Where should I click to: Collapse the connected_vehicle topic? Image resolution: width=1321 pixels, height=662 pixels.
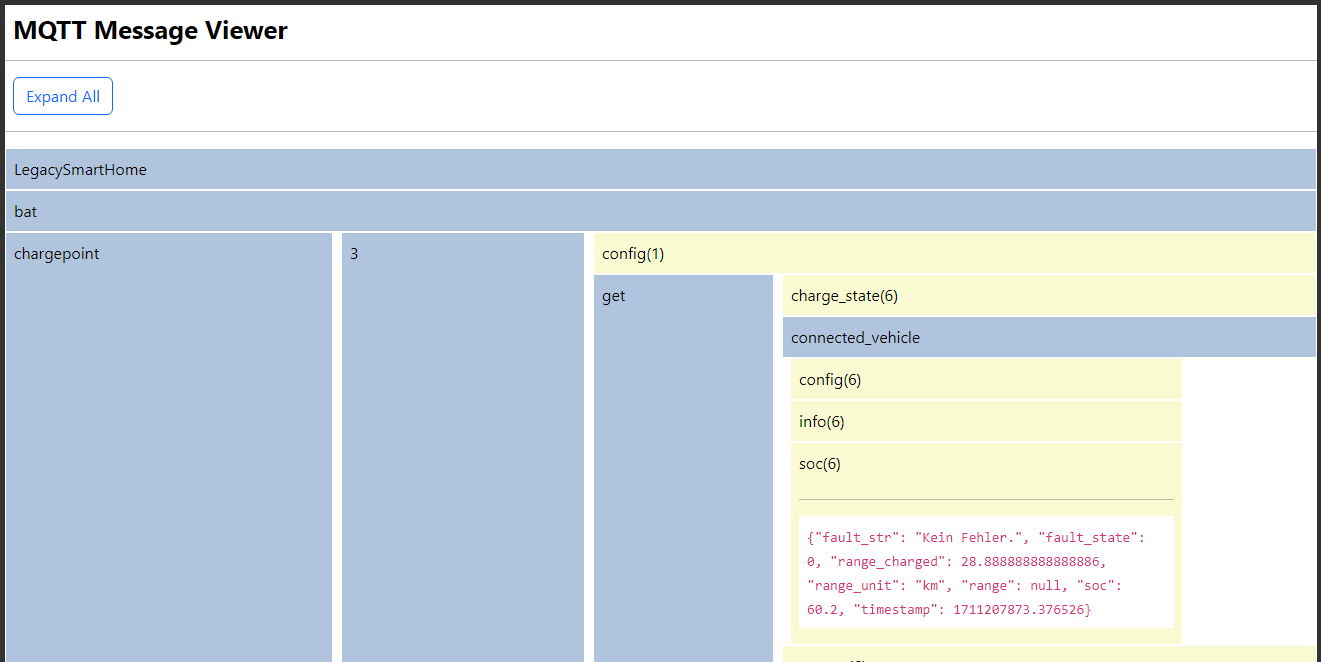[x=855, y=338]
